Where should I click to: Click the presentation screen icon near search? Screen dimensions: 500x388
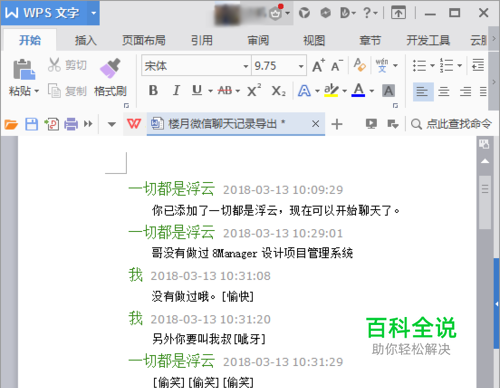pyautogui.click(x=371, y=124)
